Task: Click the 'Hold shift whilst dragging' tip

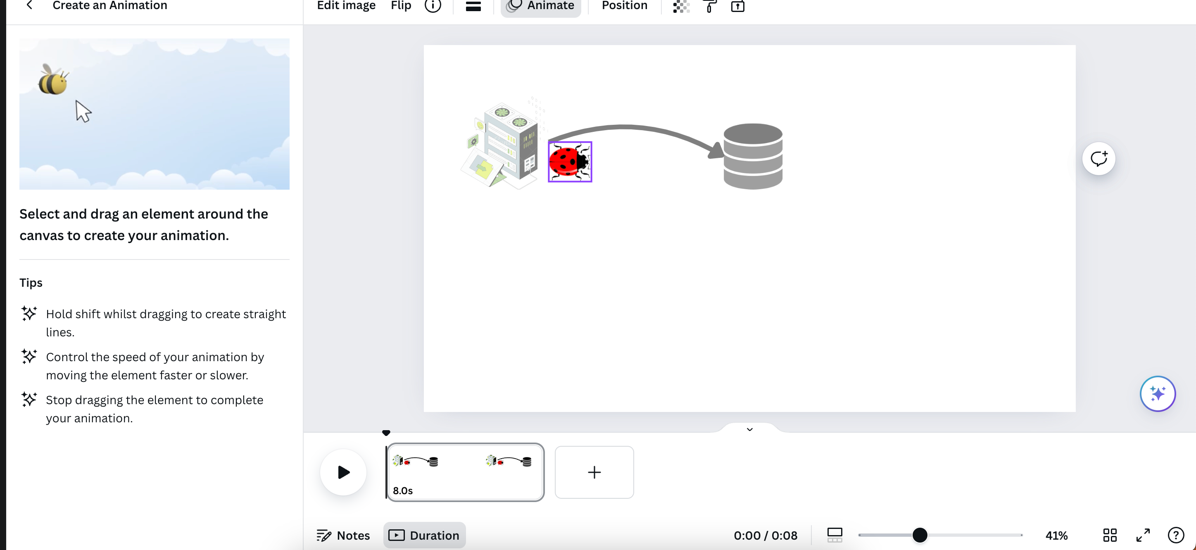Action: coord(166,323)
